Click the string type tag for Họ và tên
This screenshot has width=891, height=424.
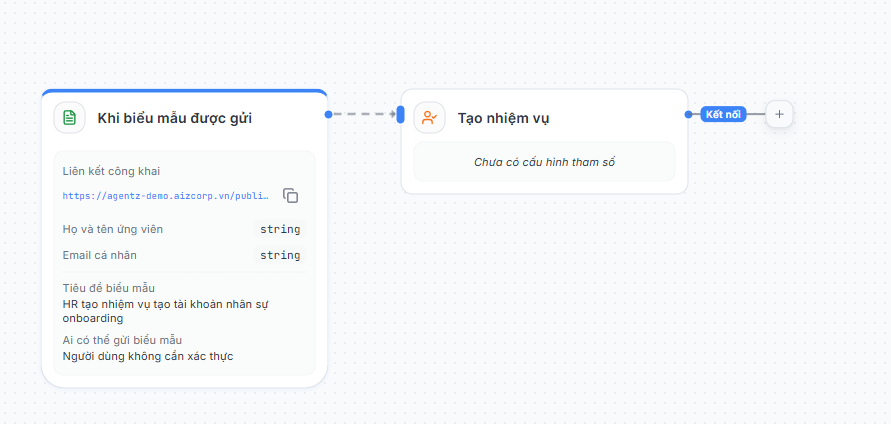280,229
